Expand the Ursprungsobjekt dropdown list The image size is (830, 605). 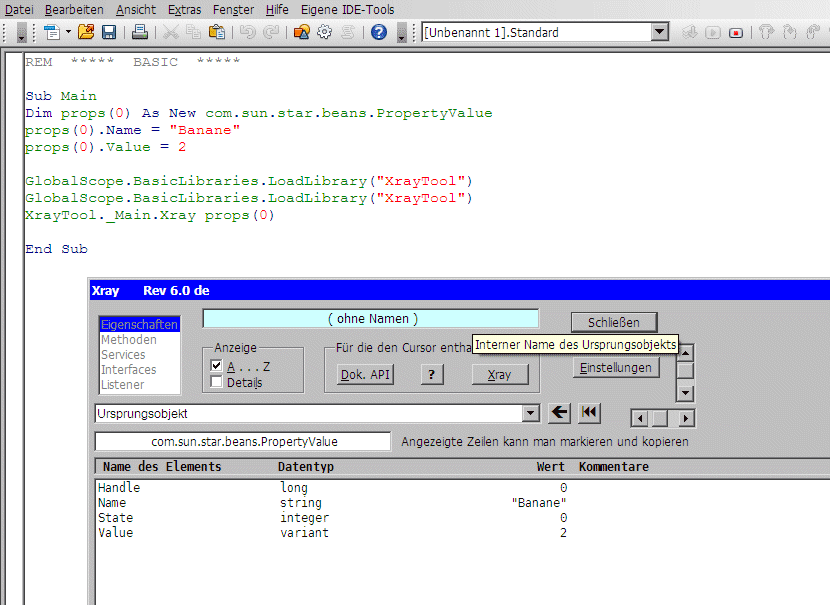click(x=531, y=413)
